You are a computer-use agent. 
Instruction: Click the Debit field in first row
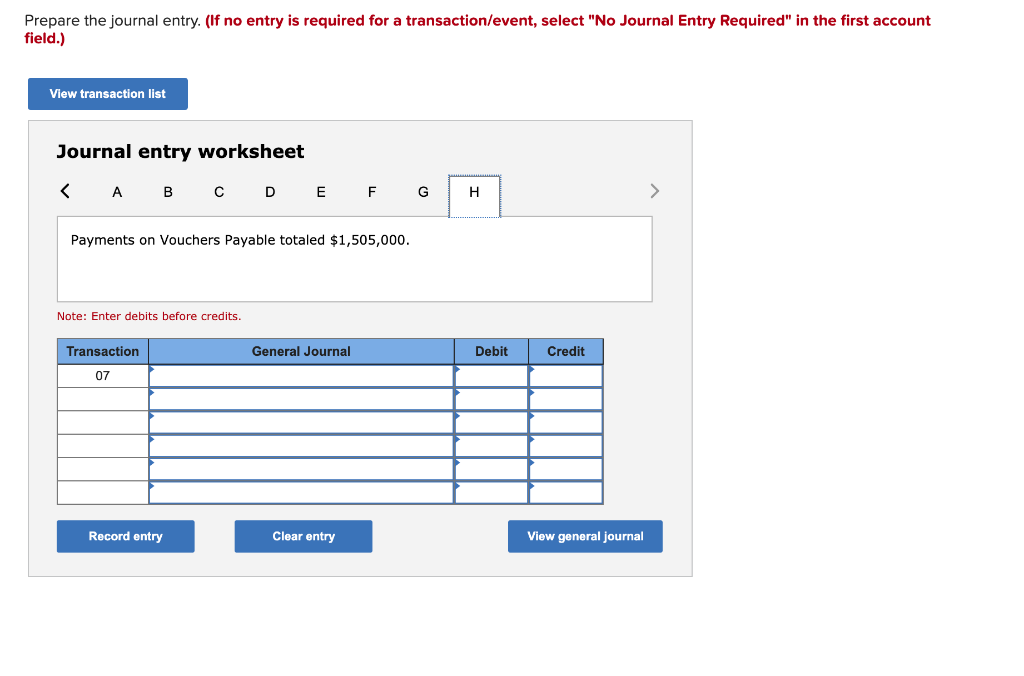pyautogui.click(x=491, y=376)
